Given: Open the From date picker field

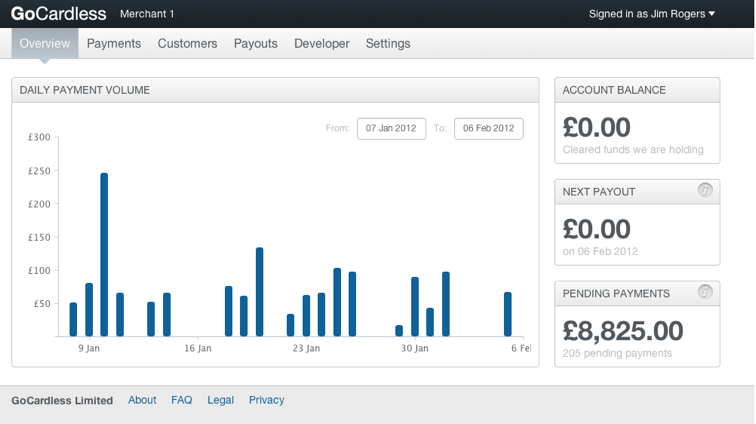Looking at the screenshot, I should pyautogui.click(x=391, y=128).
